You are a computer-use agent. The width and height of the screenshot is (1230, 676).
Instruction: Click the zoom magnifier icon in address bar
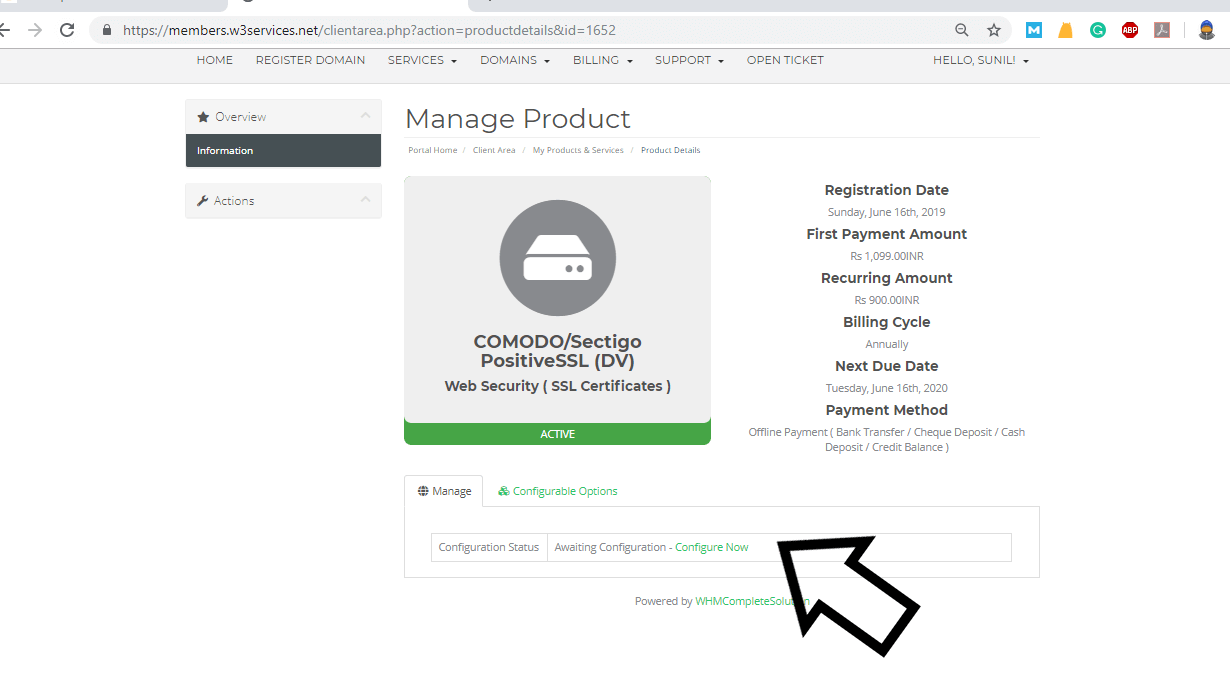962,30
